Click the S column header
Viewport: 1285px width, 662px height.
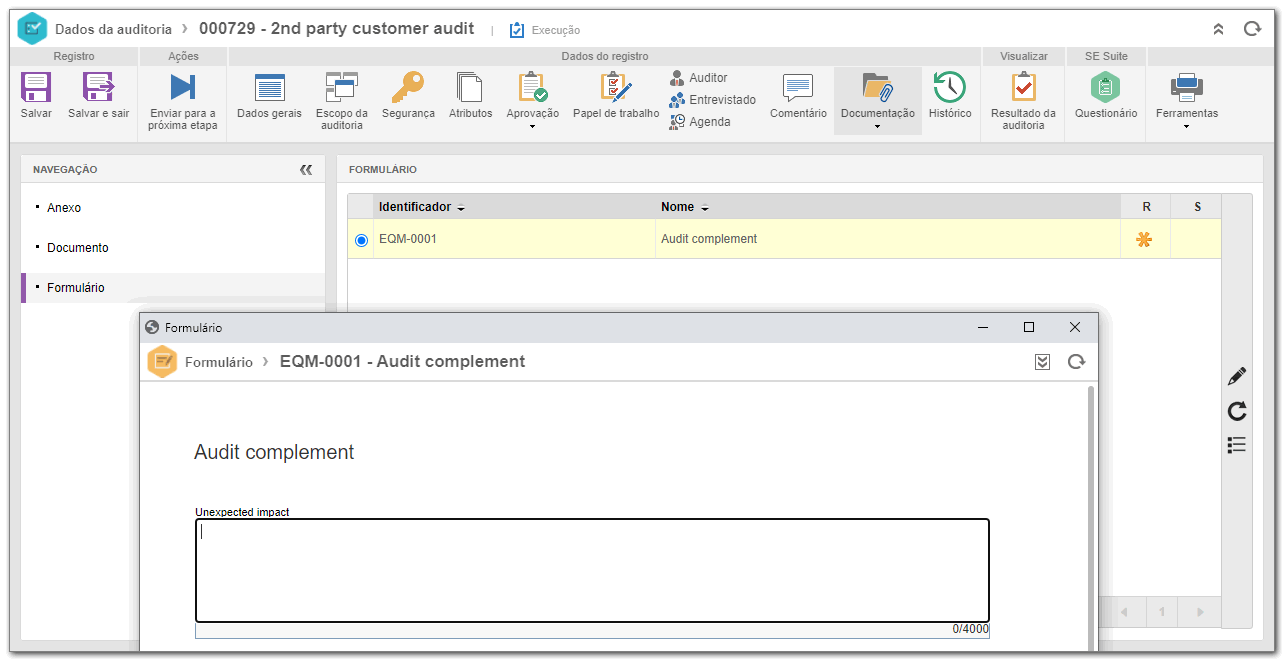1197,207
